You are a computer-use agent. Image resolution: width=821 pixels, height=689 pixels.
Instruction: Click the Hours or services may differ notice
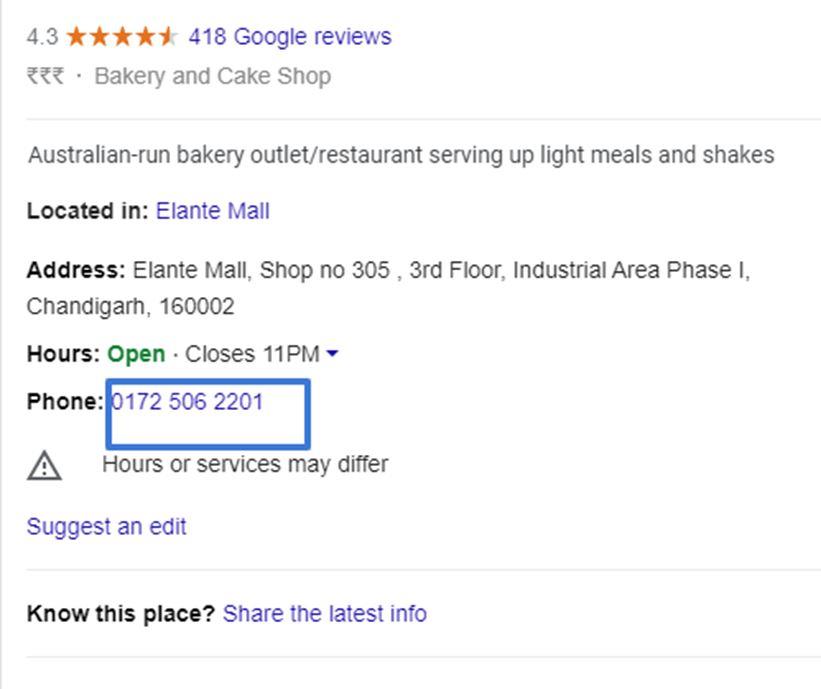click(245, 464)
